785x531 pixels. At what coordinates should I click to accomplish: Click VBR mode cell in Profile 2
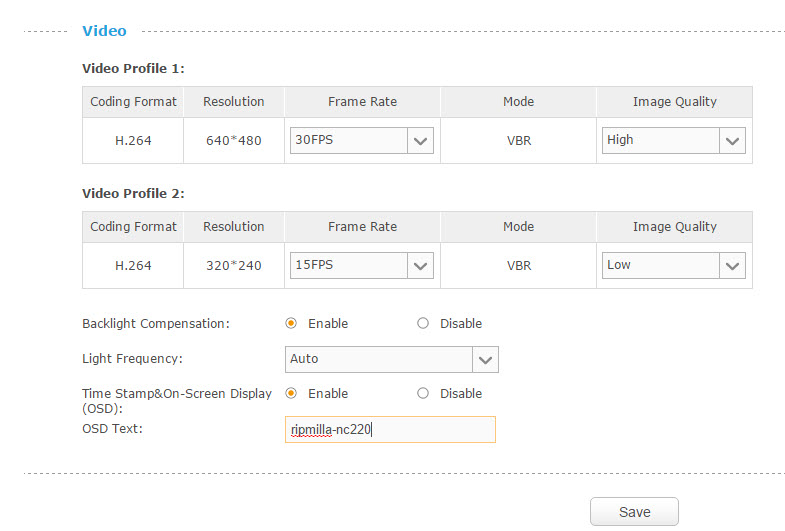coord(518,266)
